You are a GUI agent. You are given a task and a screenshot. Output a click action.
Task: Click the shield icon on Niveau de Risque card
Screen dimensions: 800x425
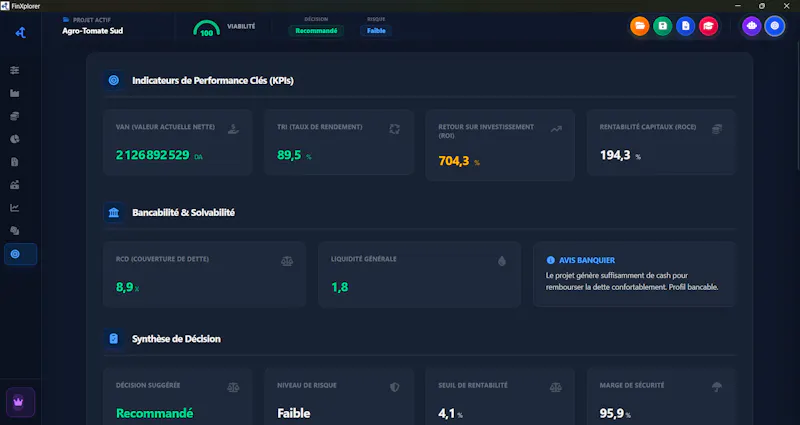click(x=394, y=387)
